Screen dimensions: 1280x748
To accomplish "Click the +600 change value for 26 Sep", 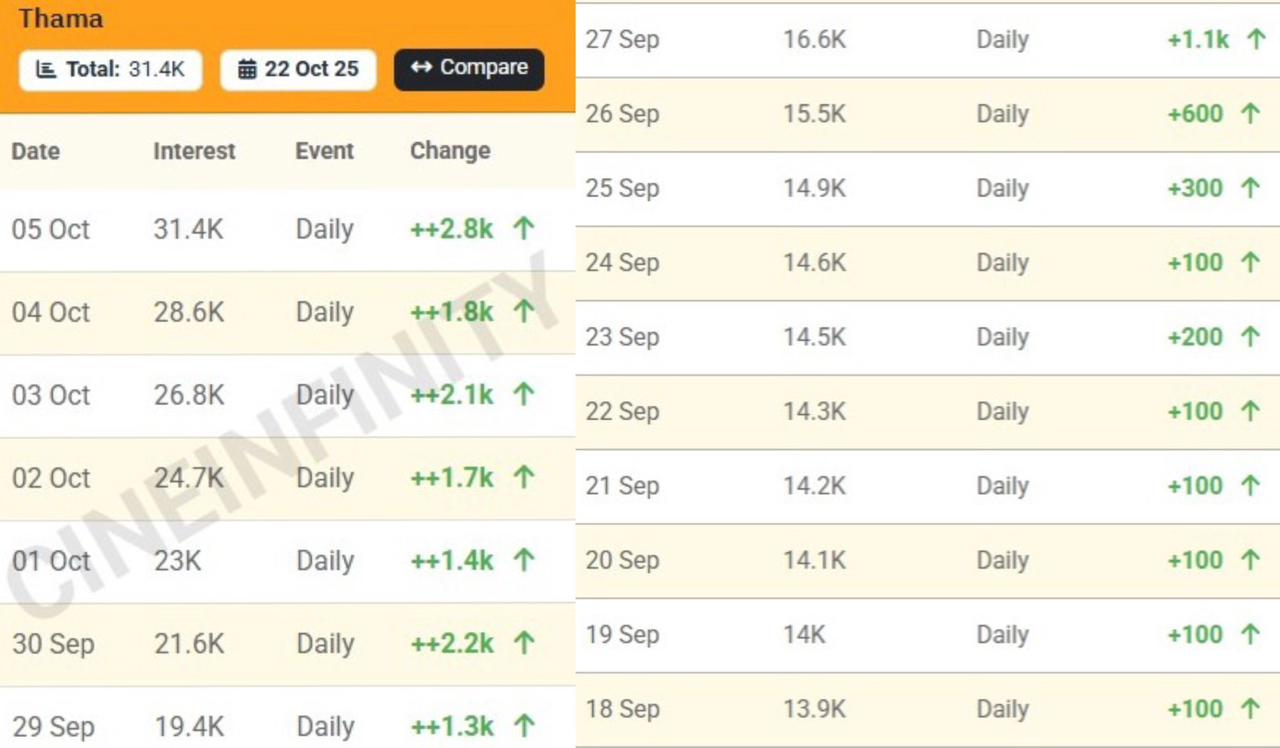I will pos(1195,114).
